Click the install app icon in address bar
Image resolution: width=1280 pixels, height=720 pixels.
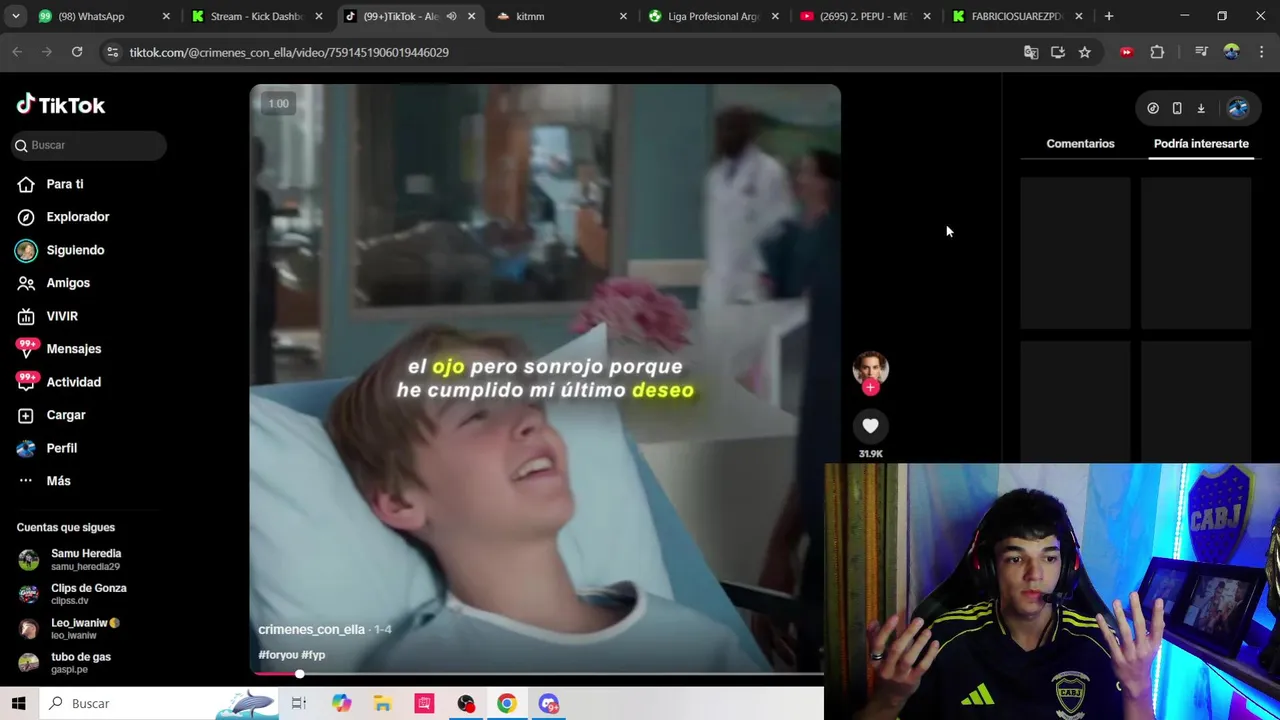pos(1058,52)
